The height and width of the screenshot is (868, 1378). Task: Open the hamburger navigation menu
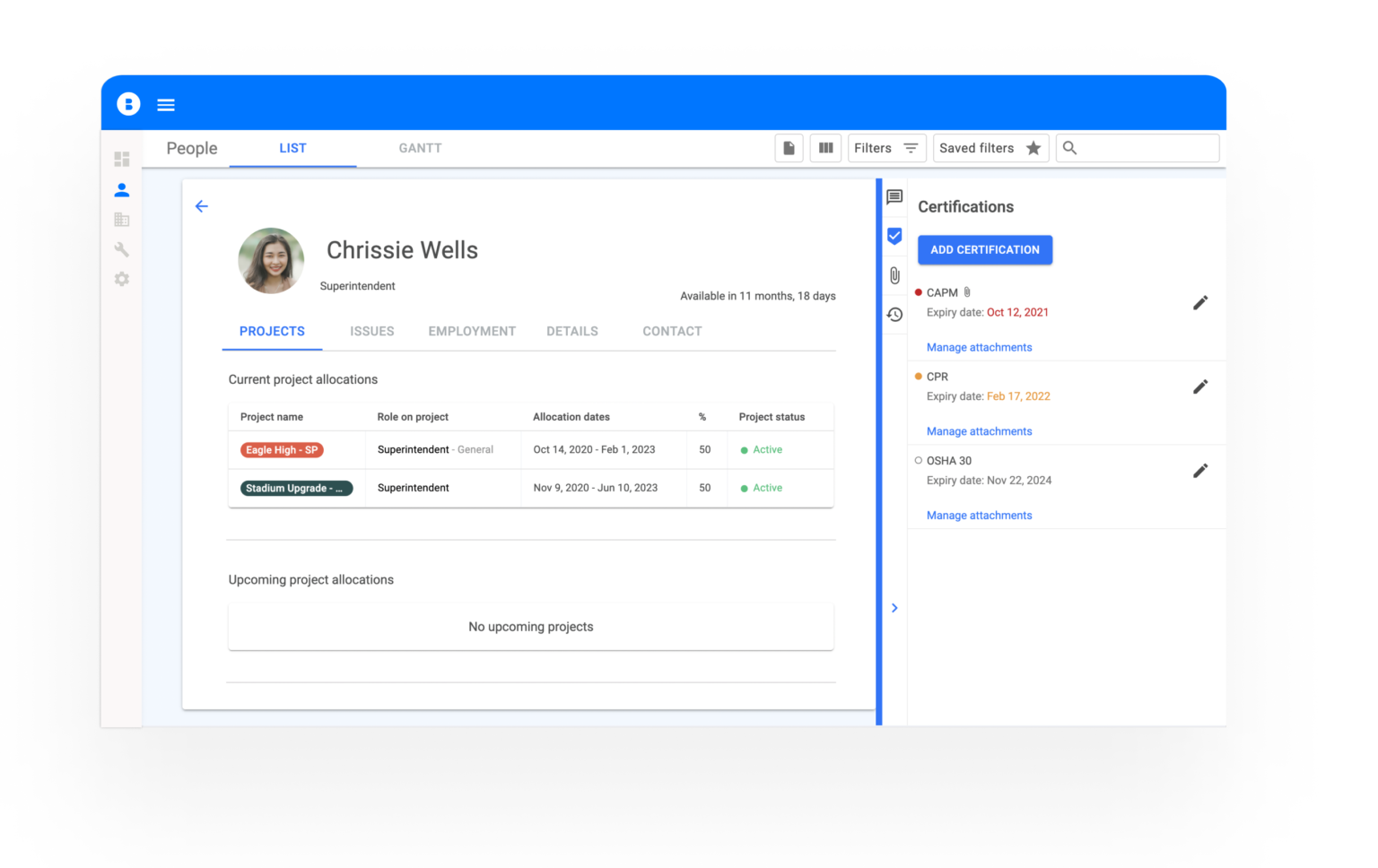166,105
